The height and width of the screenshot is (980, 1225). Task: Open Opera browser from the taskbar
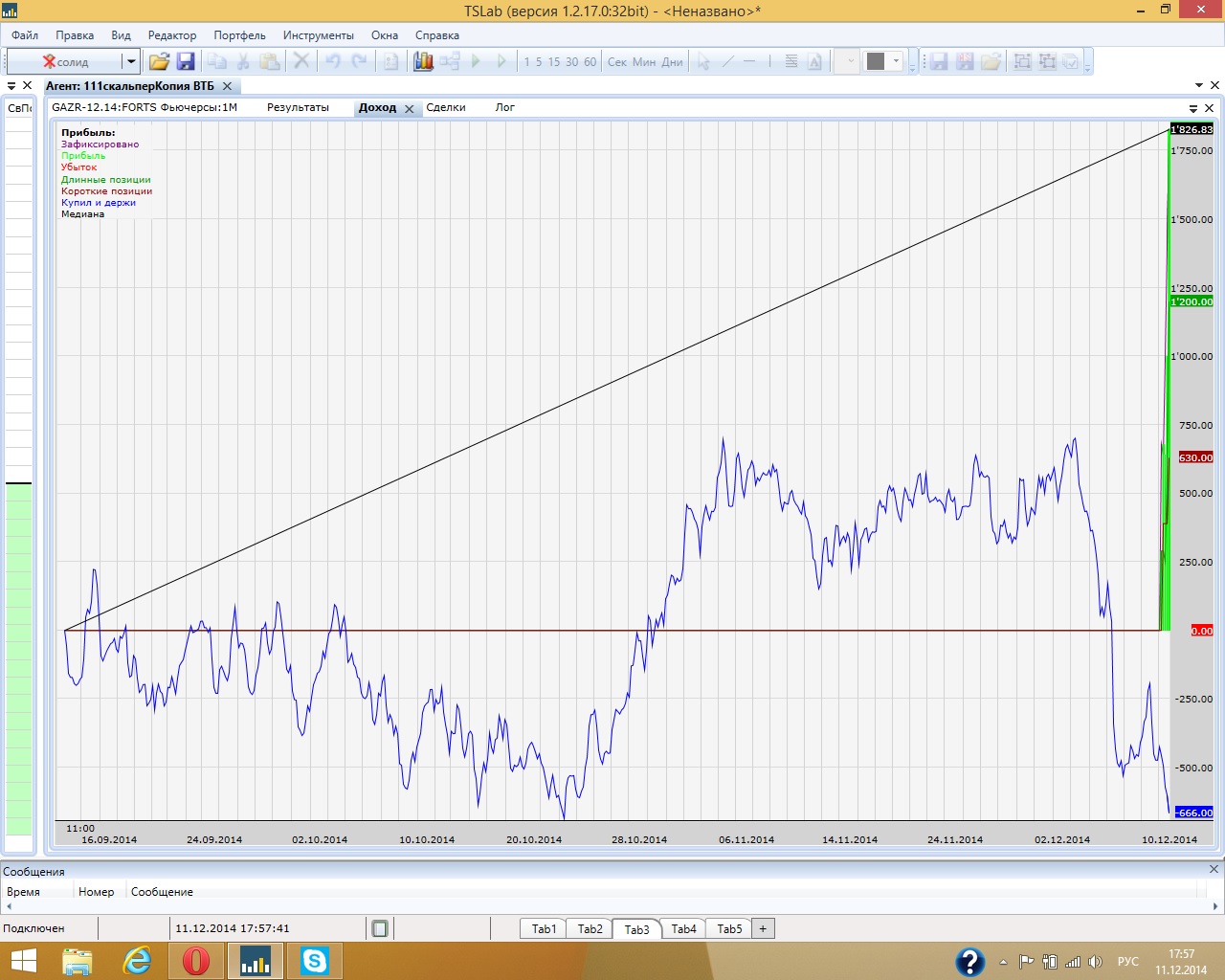(x=196, y=961)
